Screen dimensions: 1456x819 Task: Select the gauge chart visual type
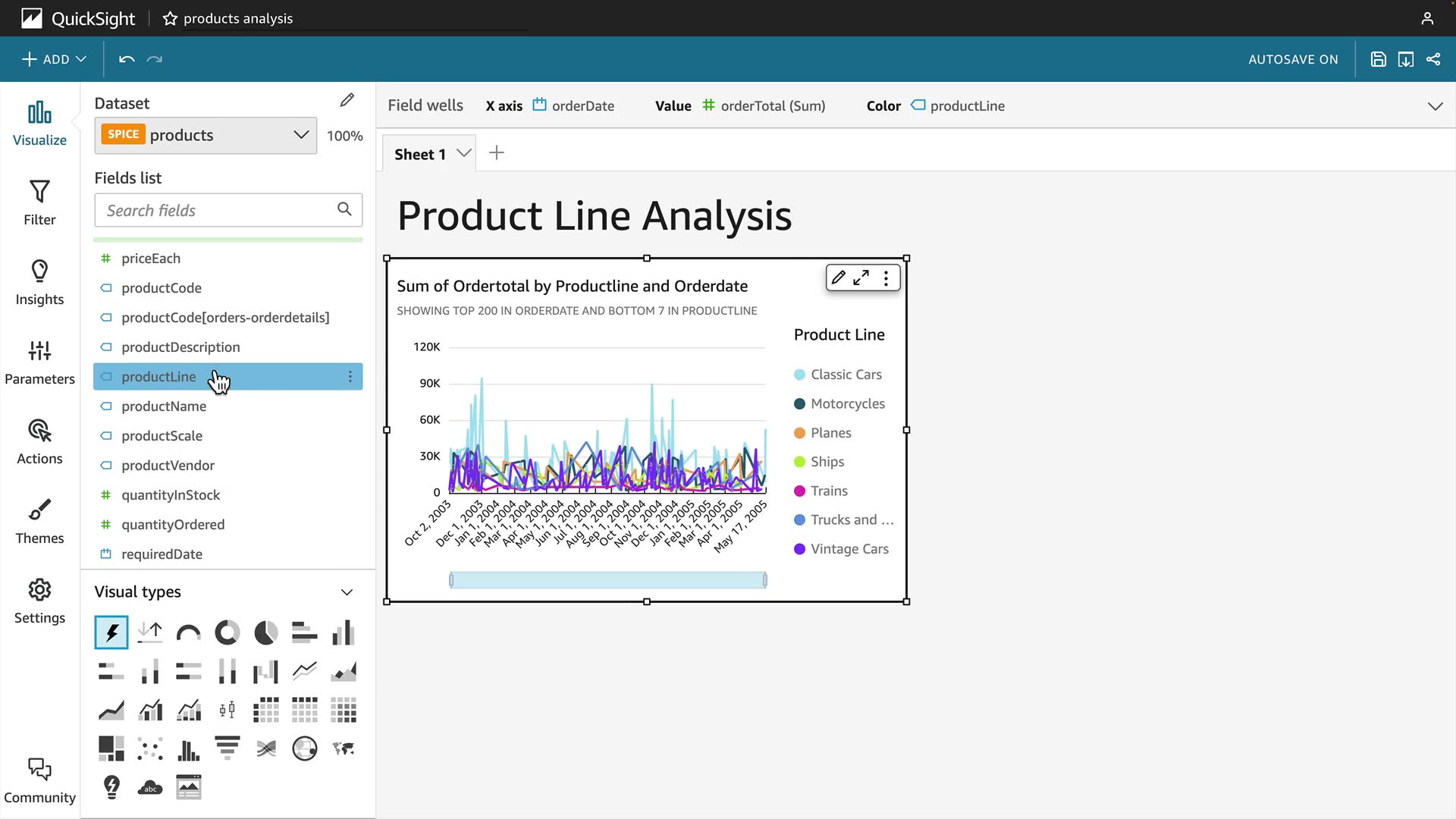point(188,632)
